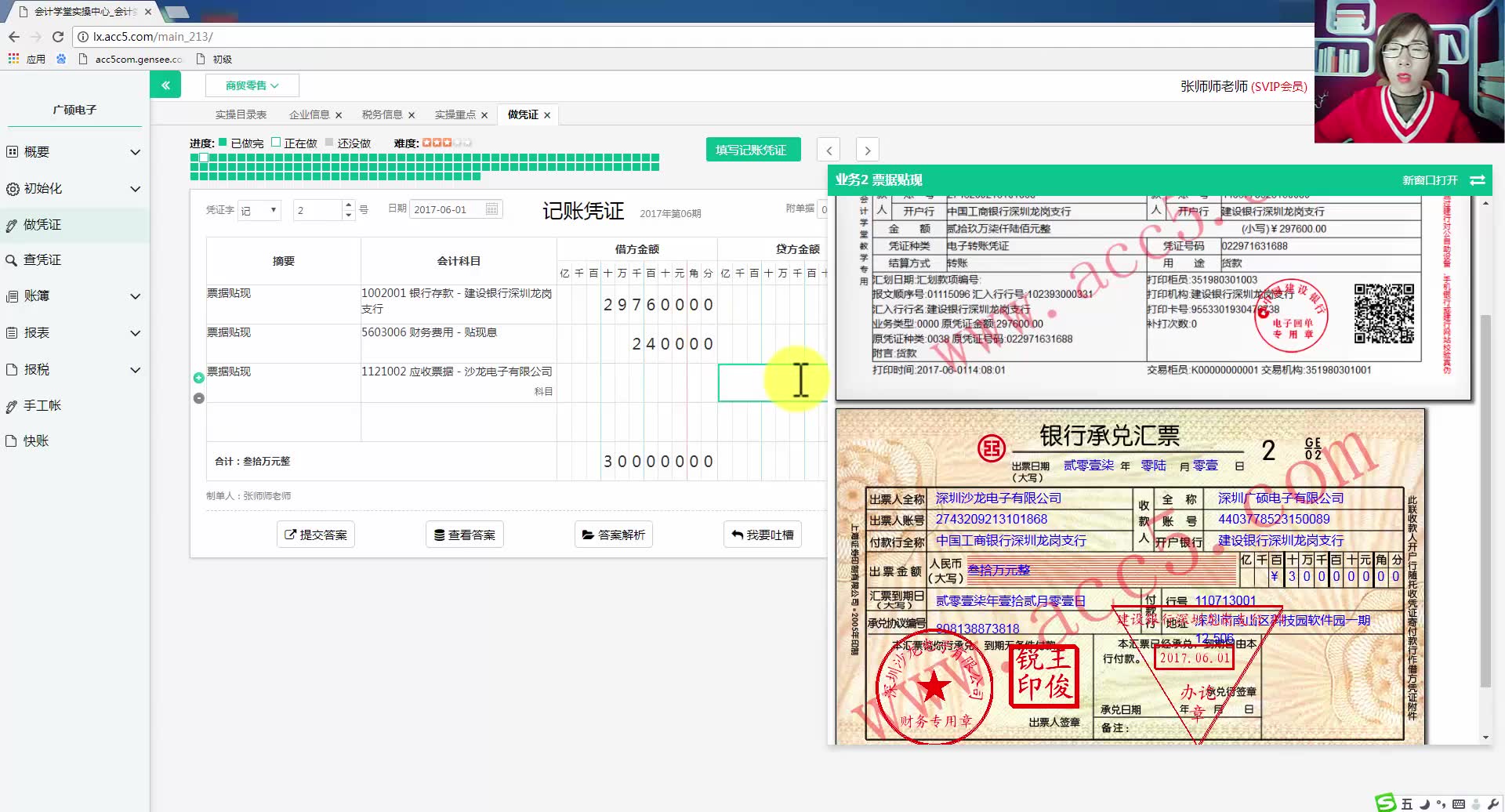The height and width of the screenshot is (812, 1505).
Task: Toggle the 正在做 progress legend checkbox
Action: click(x=276, y=142)
